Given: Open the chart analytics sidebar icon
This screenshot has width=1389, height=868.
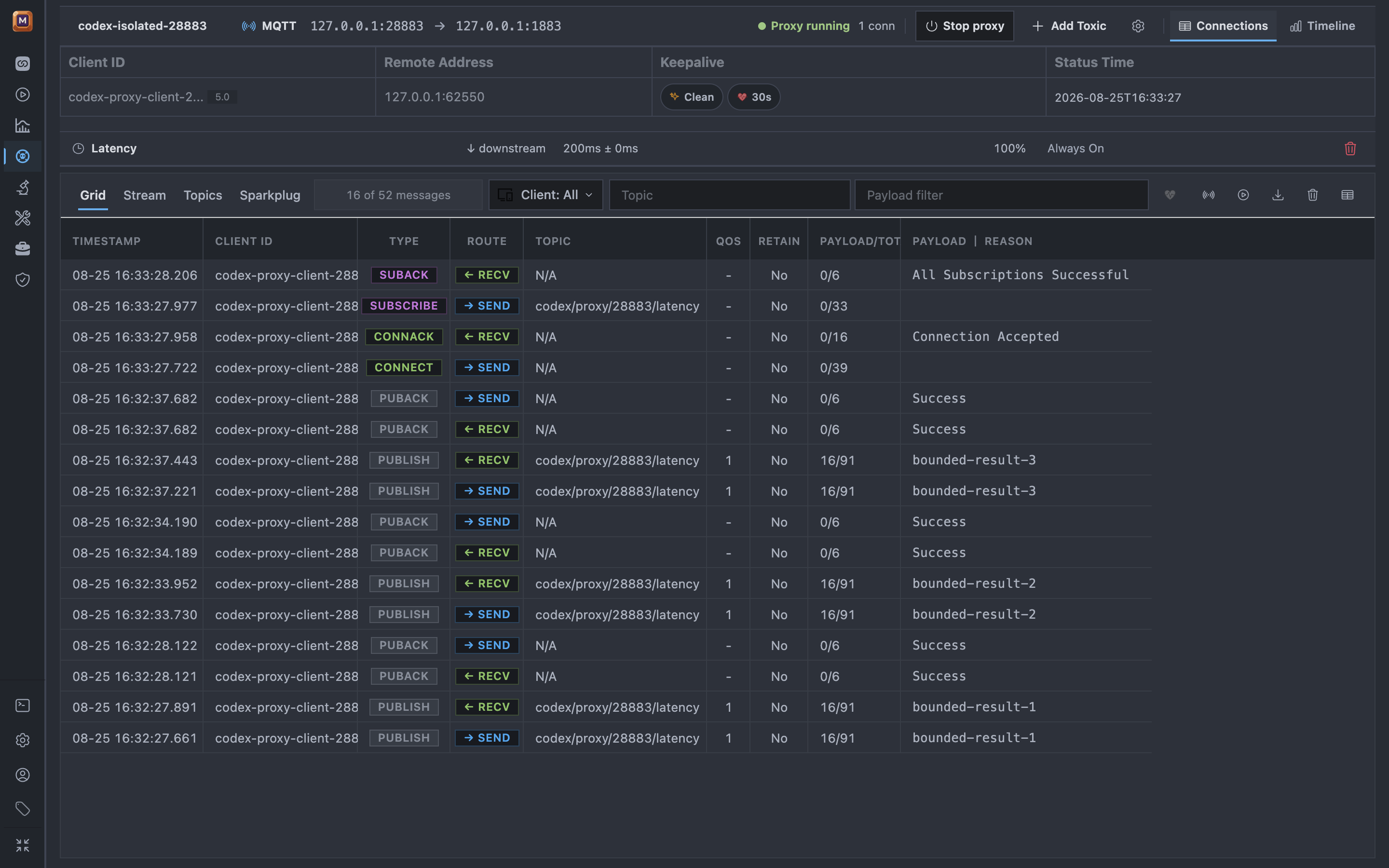Looking at the screenshot, I should pos(22,126).
